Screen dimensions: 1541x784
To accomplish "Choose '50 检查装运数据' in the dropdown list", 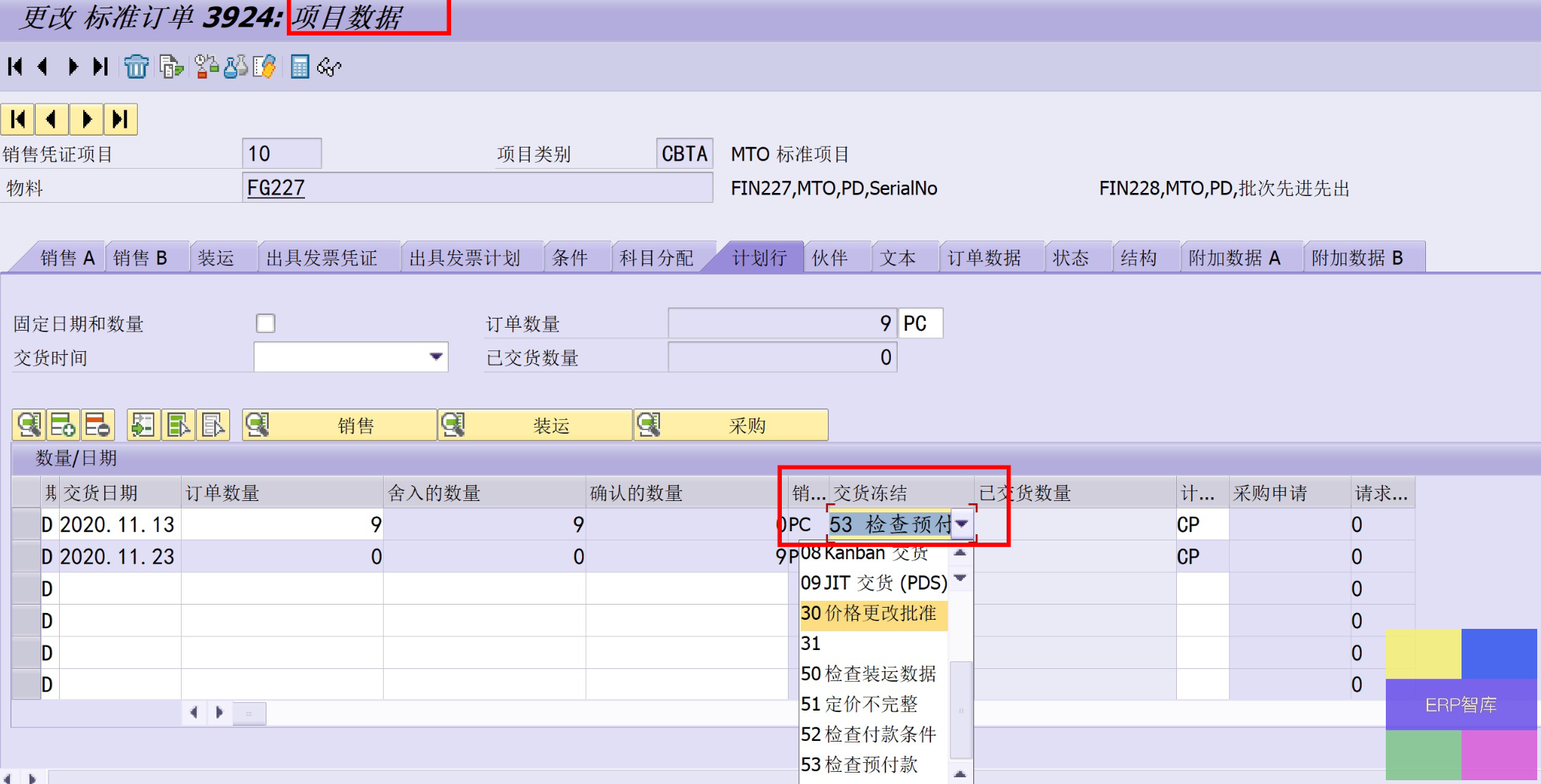I will point(868,674).
